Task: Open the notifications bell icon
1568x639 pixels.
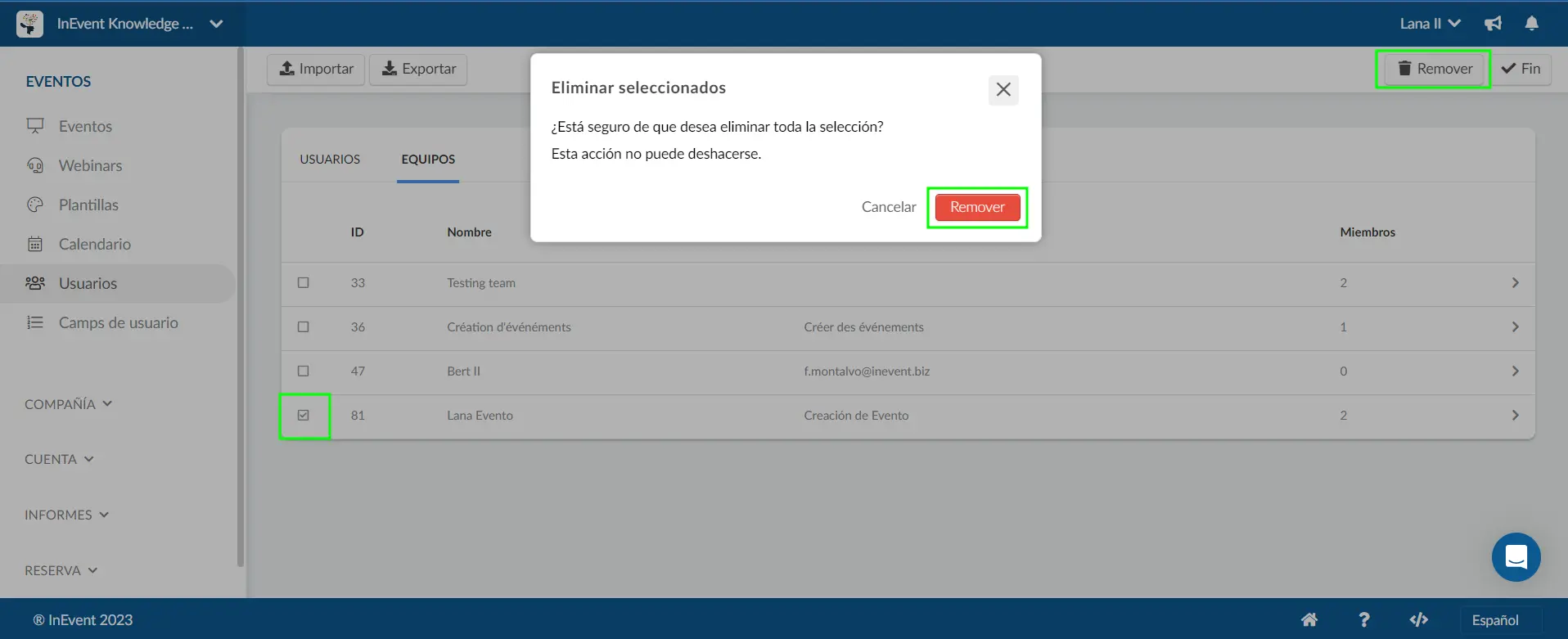Action: click(1532, 24)
